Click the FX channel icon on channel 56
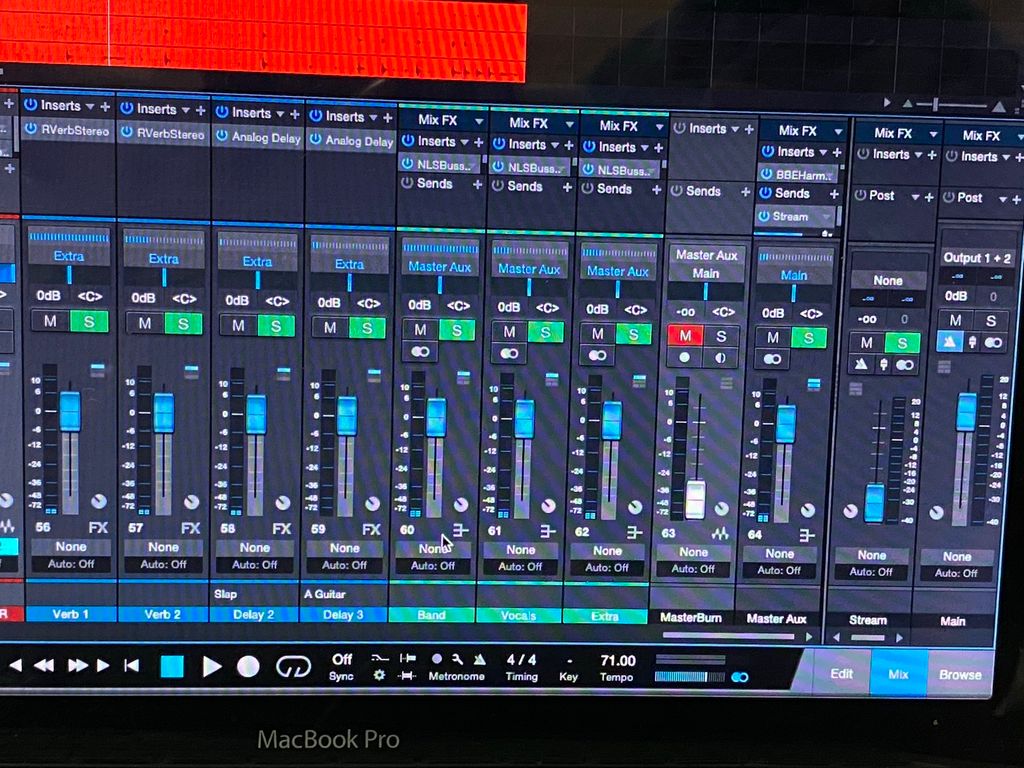Screen dimensions: 1024x768 (99, 528)
